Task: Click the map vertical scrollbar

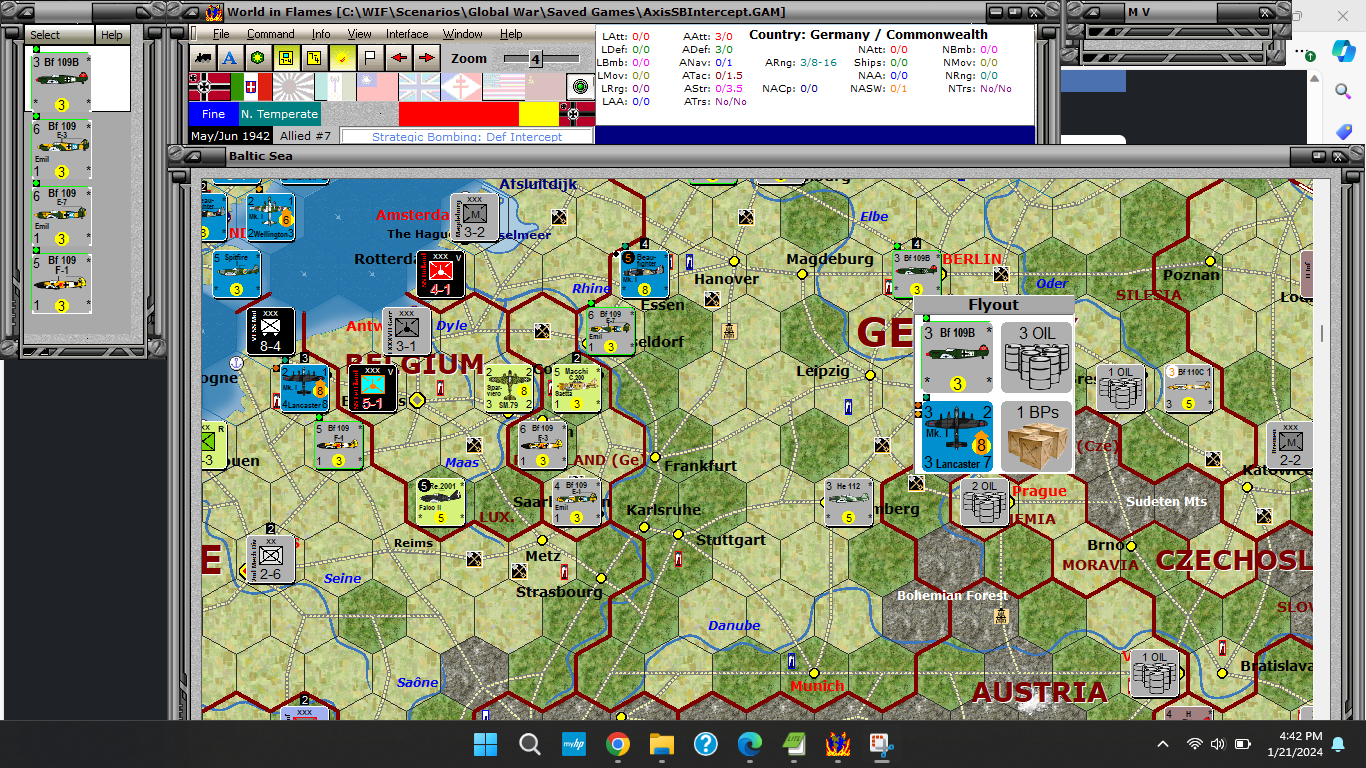Action: (1322, 448)
